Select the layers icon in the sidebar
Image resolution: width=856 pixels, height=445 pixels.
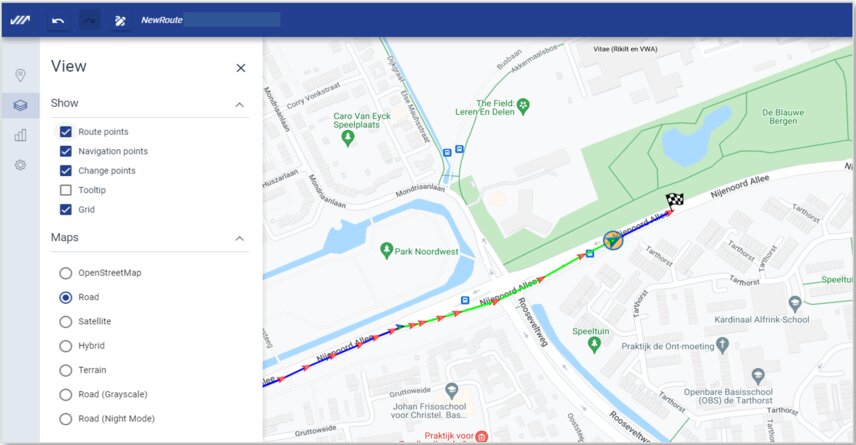[x=20, y=105]
